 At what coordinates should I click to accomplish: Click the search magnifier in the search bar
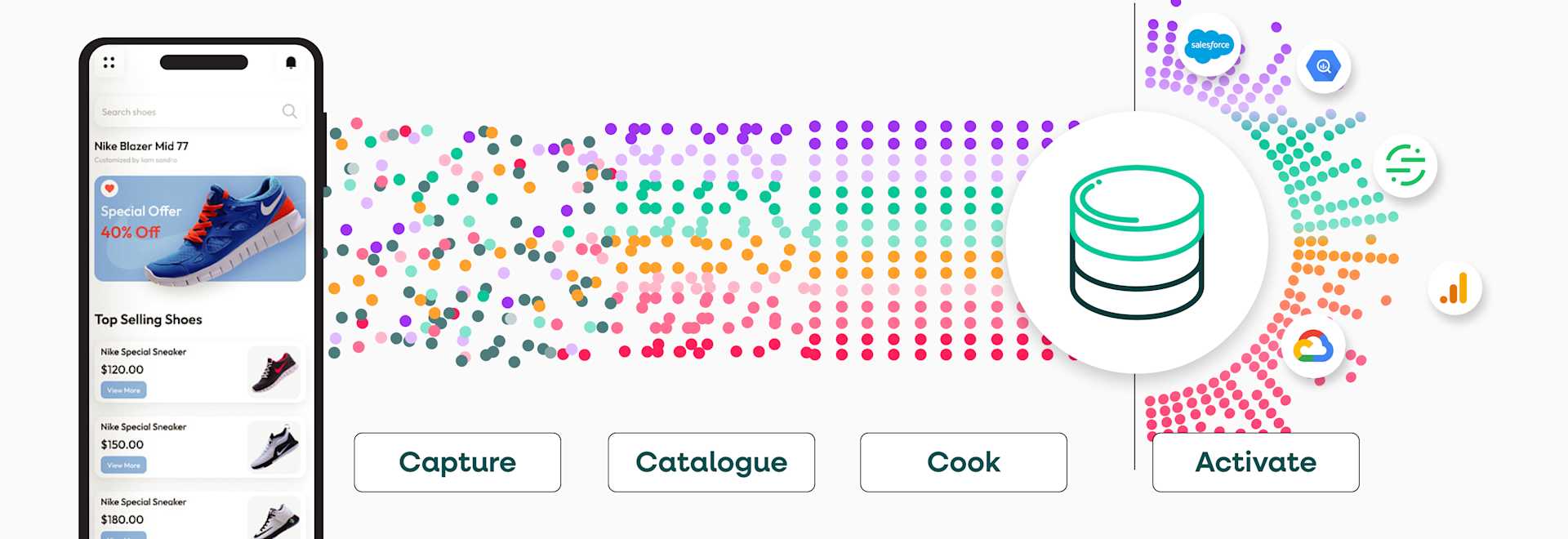coord(289,111)
